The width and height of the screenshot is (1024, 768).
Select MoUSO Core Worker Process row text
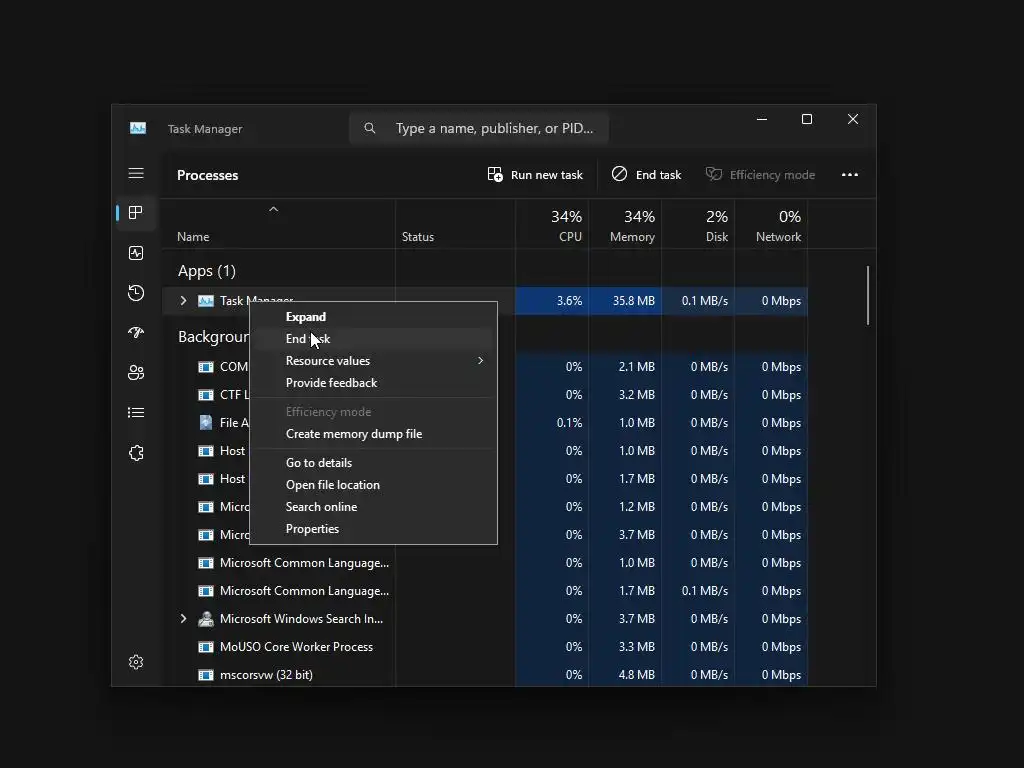coord(296,647)
